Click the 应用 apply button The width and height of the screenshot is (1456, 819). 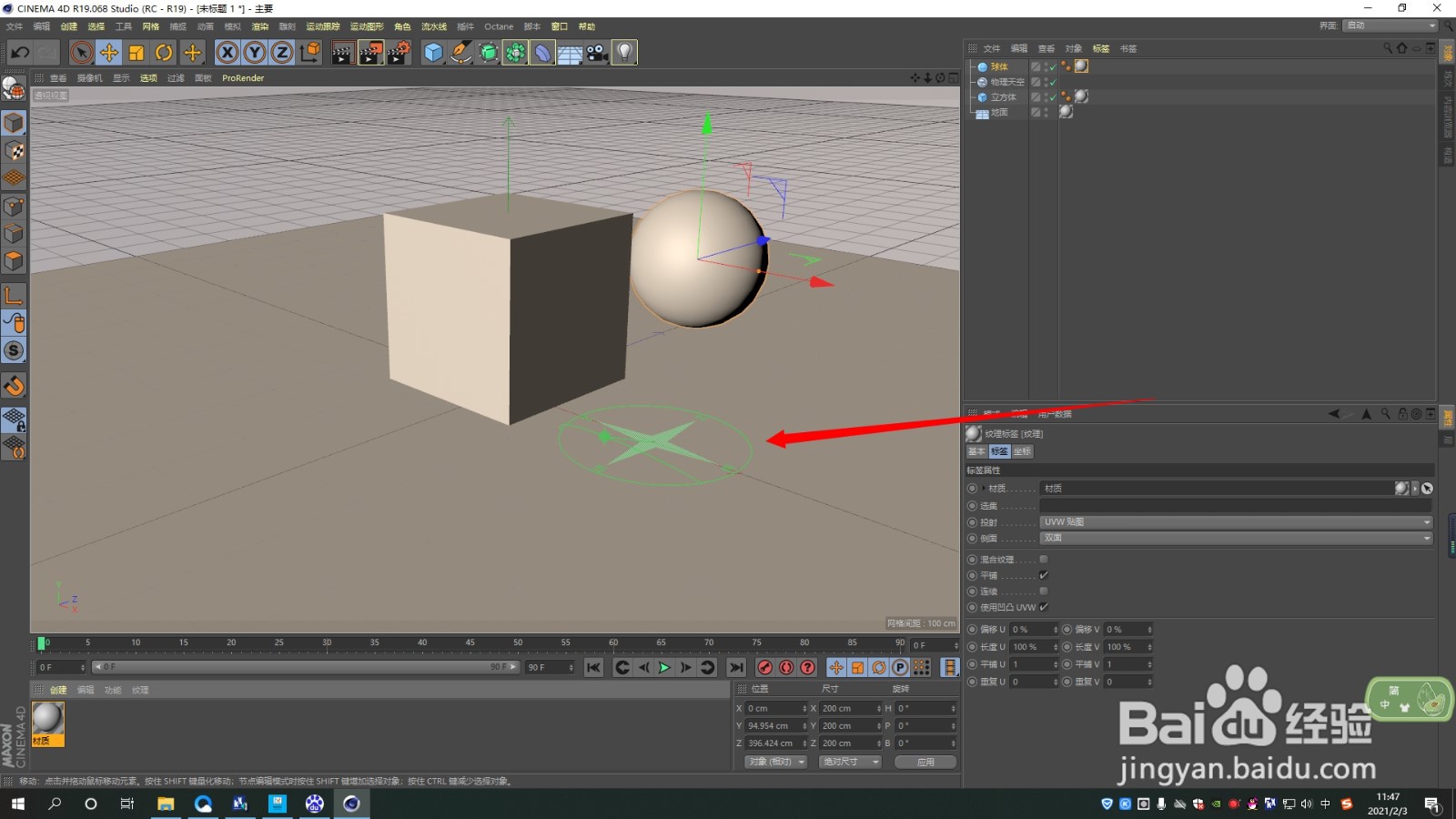[925, 762]
